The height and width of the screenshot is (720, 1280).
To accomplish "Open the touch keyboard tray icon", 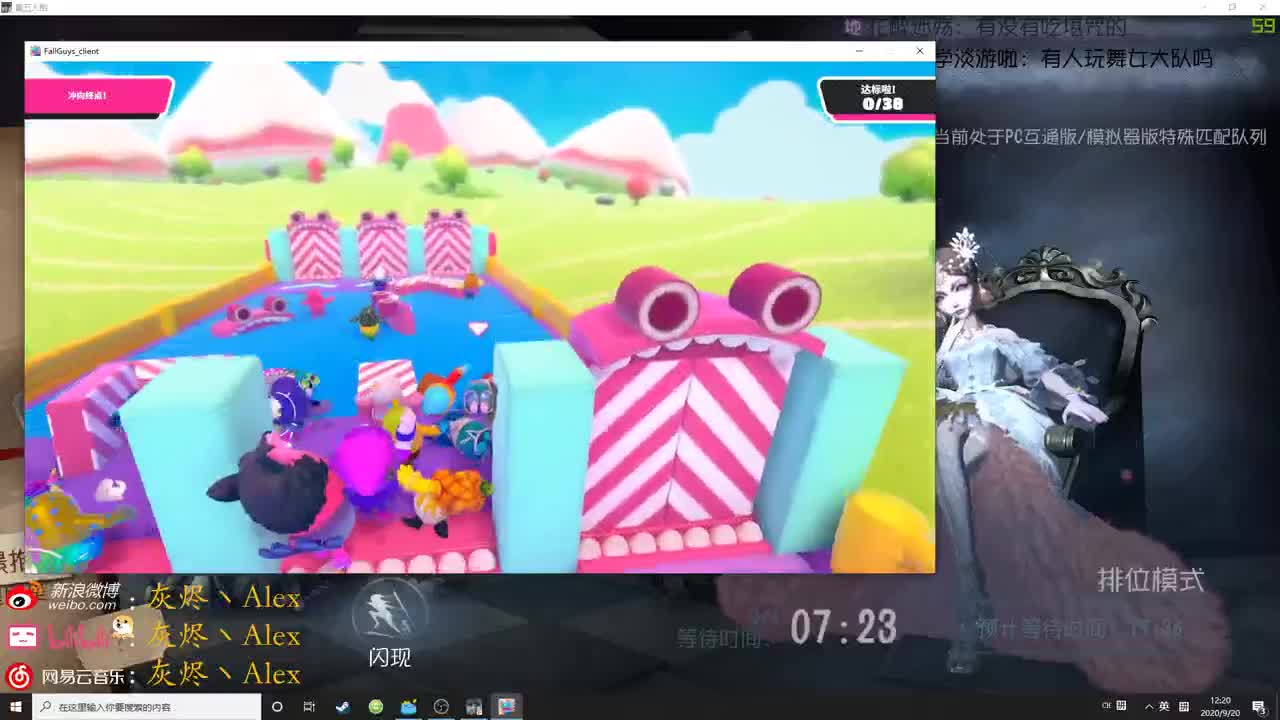I will pyautogui.click(x=1184, y=707).
